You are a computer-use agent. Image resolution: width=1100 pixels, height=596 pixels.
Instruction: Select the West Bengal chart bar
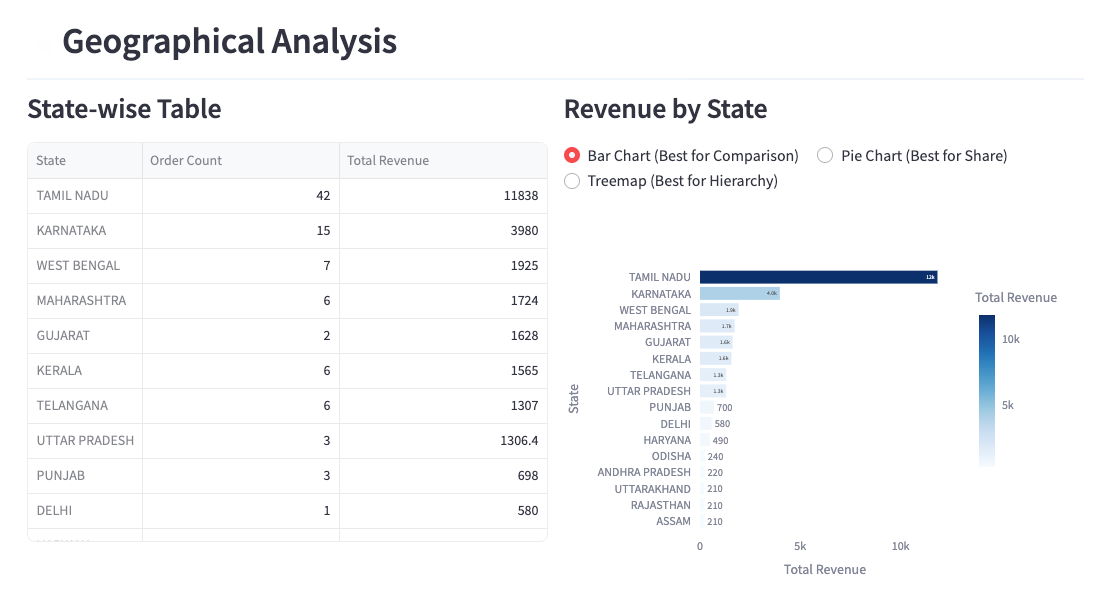tap(718, 310)
